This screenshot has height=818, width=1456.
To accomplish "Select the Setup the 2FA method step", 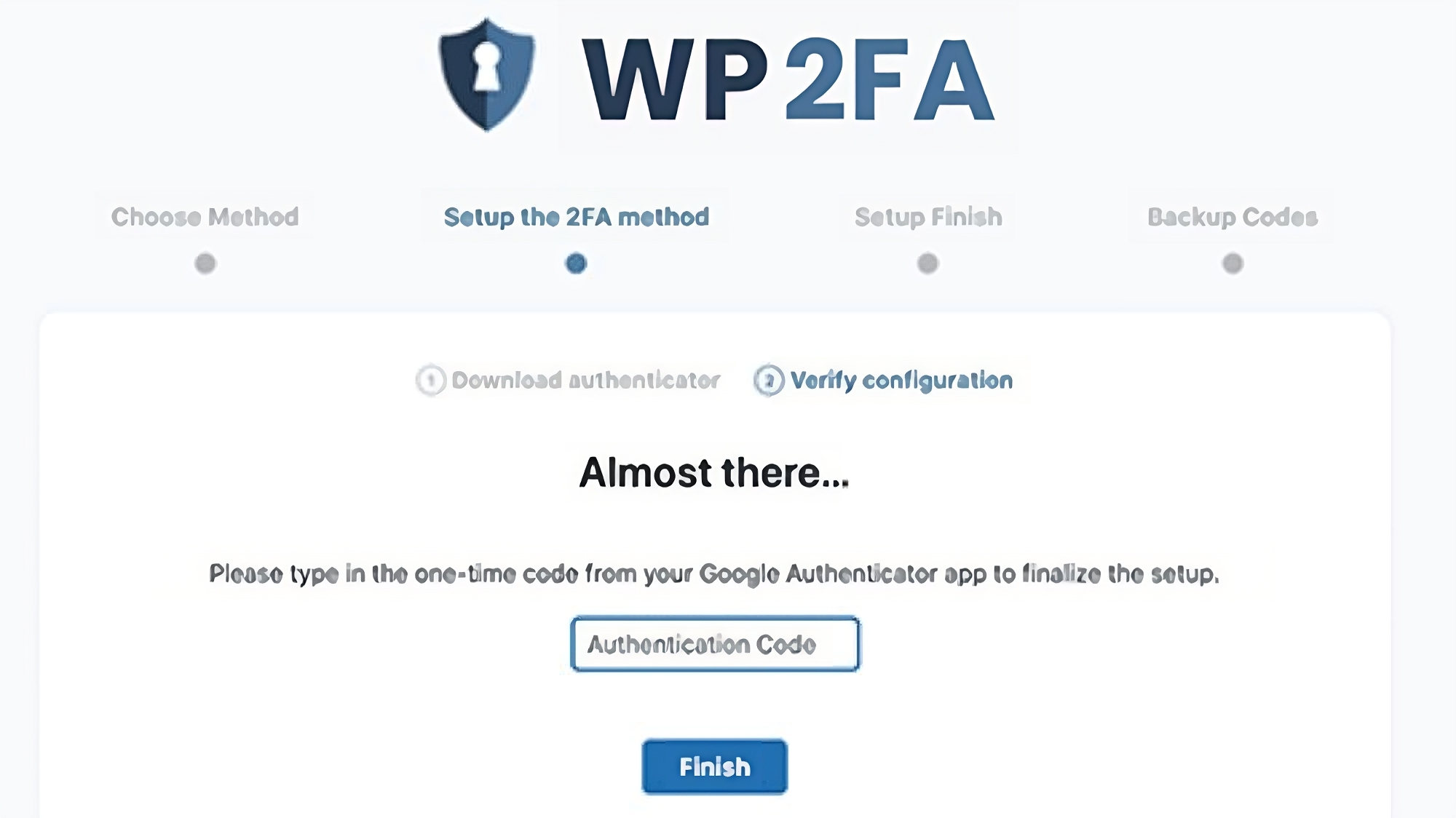I will [x=576, y=217].
